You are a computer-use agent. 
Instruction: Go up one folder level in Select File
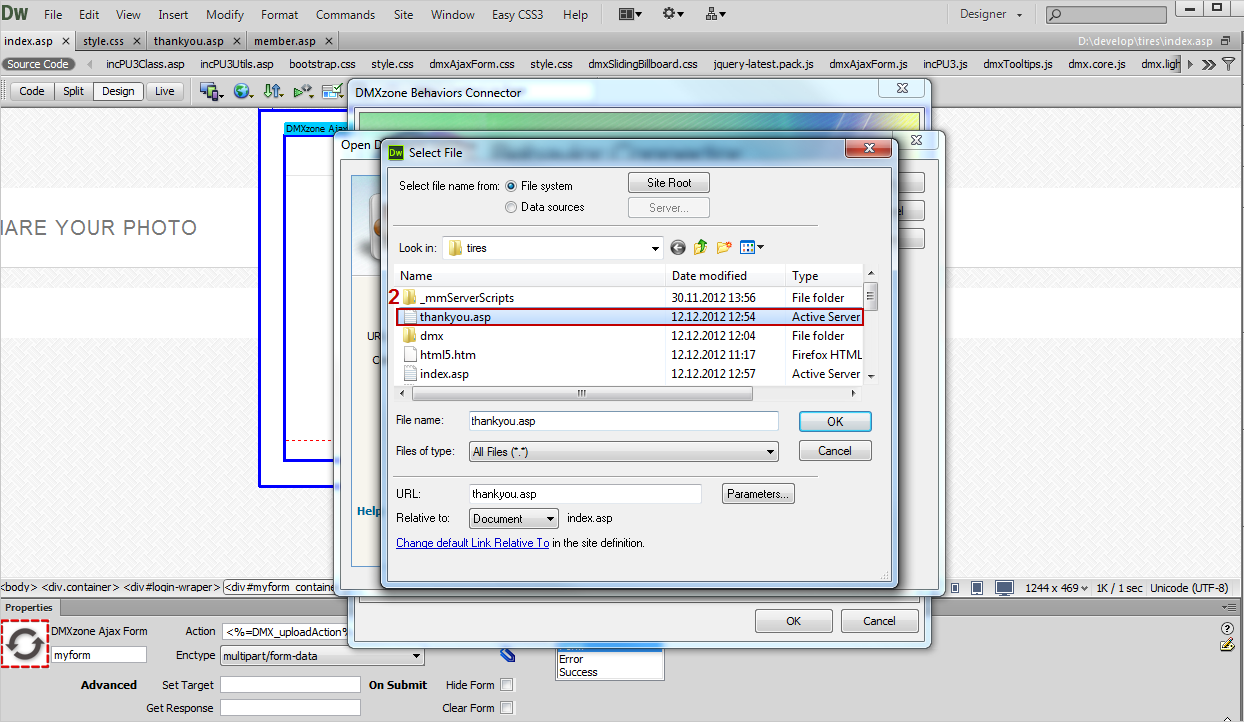[x=701, y=247]
